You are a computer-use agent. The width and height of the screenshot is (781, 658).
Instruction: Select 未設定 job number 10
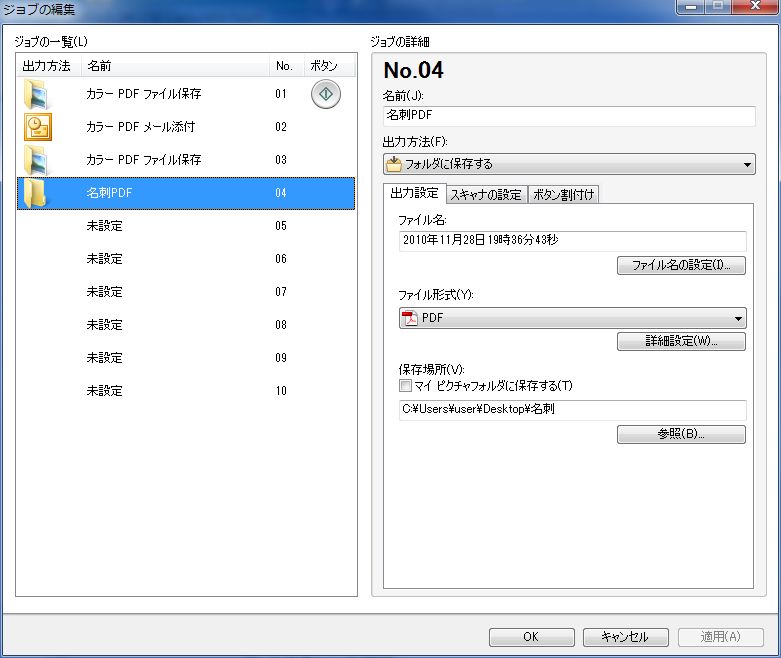point(186,391)
